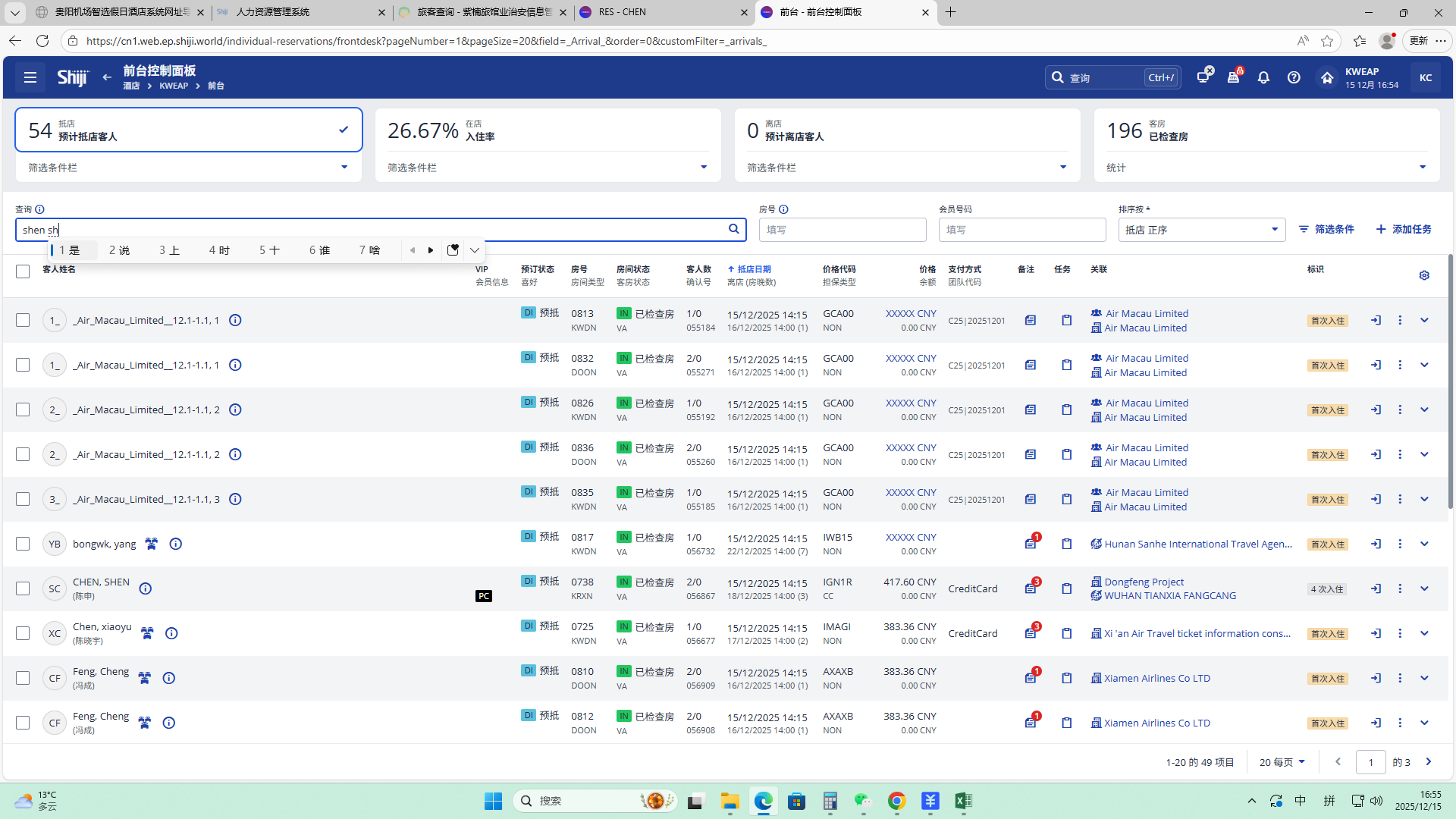Open table column settings gear

point(1424,275)
